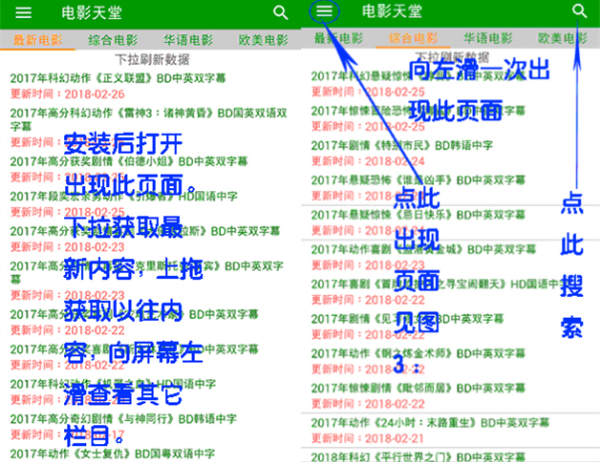601x462 pixels.
Task: Open the 《正义联盟》 BD中英双字幕 entry
Action: click(118, 78)
